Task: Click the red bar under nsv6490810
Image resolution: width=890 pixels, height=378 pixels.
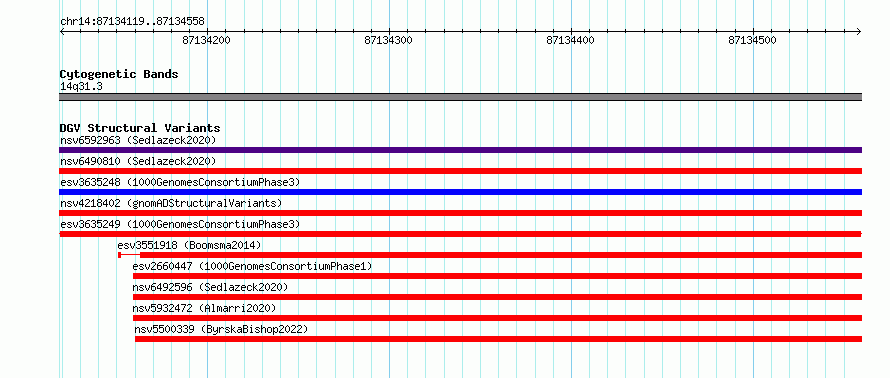Action: tap(460, 171)
